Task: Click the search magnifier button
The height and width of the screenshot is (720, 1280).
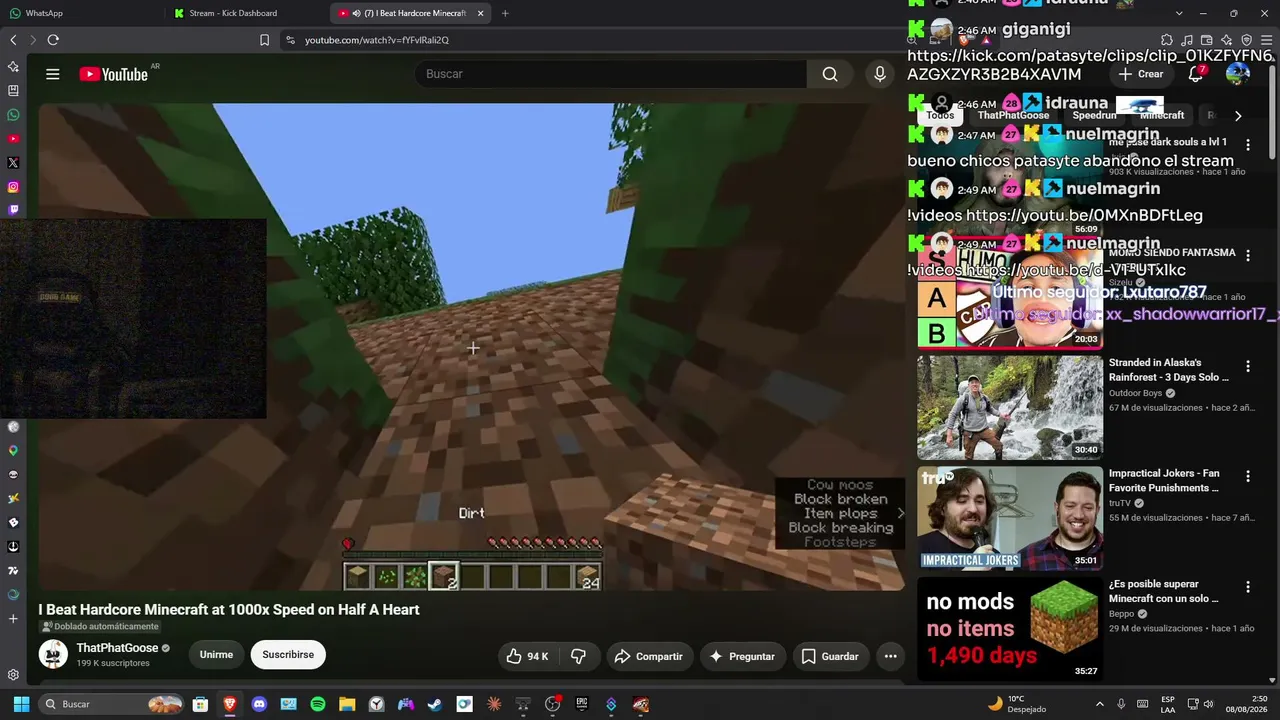Action: coord(830,74)
